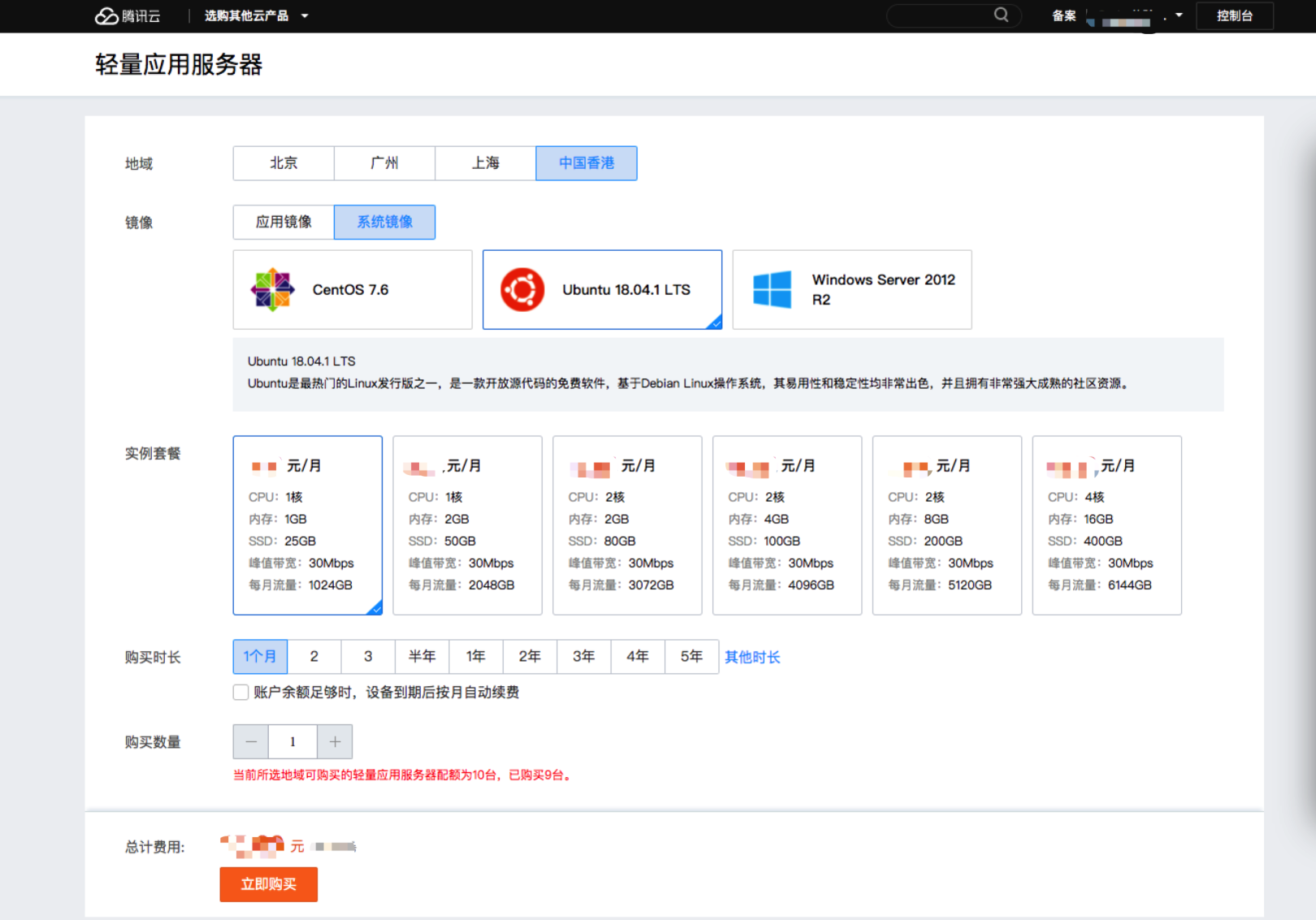The width and height of the screenshot is (1316, 920).
Task: Select the 北京 region
Action: coord(284,163)
